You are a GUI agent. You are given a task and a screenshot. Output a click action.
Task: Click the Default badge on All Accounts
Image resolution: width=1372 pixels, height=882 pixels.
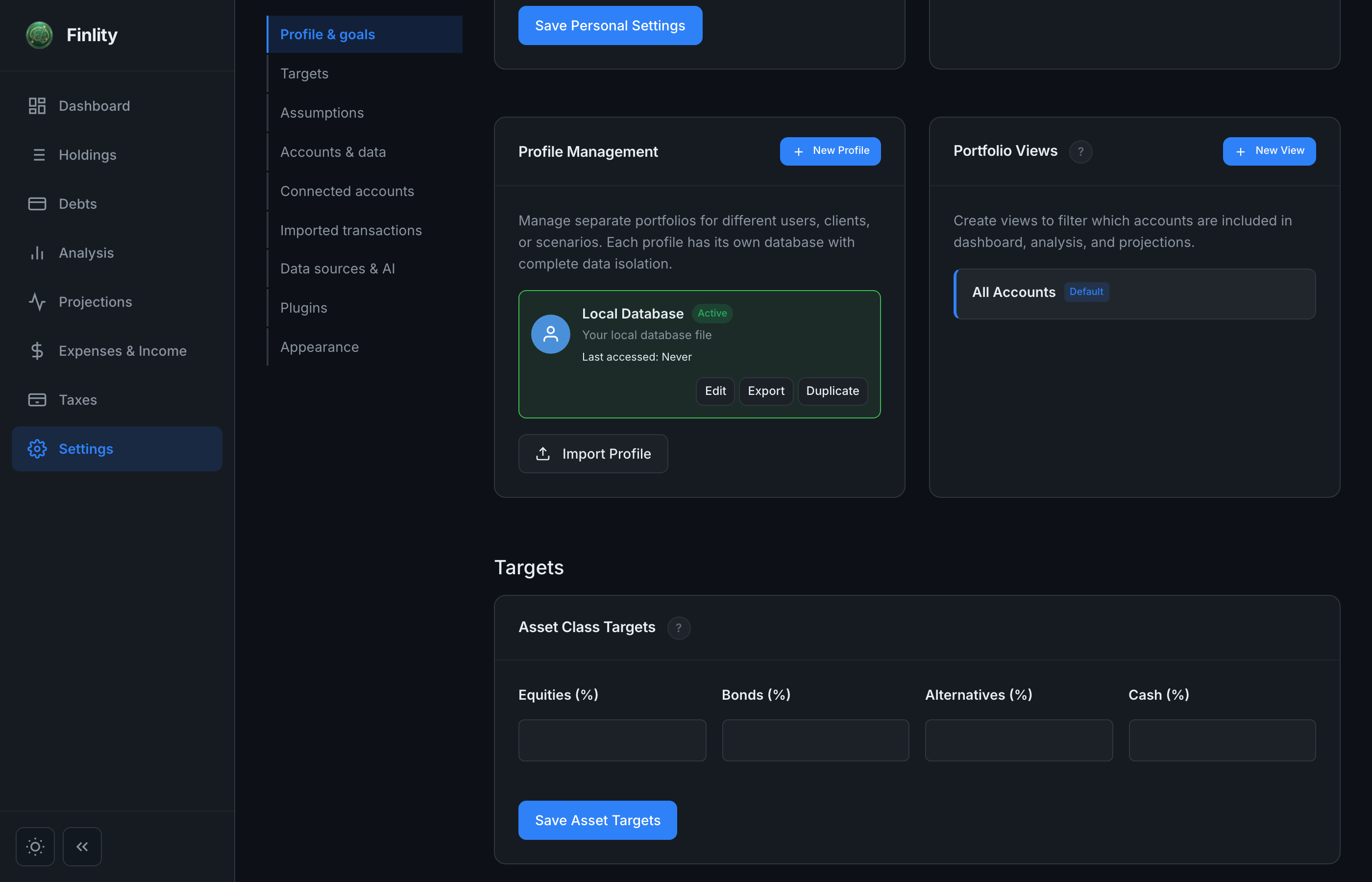(1086, 292)
